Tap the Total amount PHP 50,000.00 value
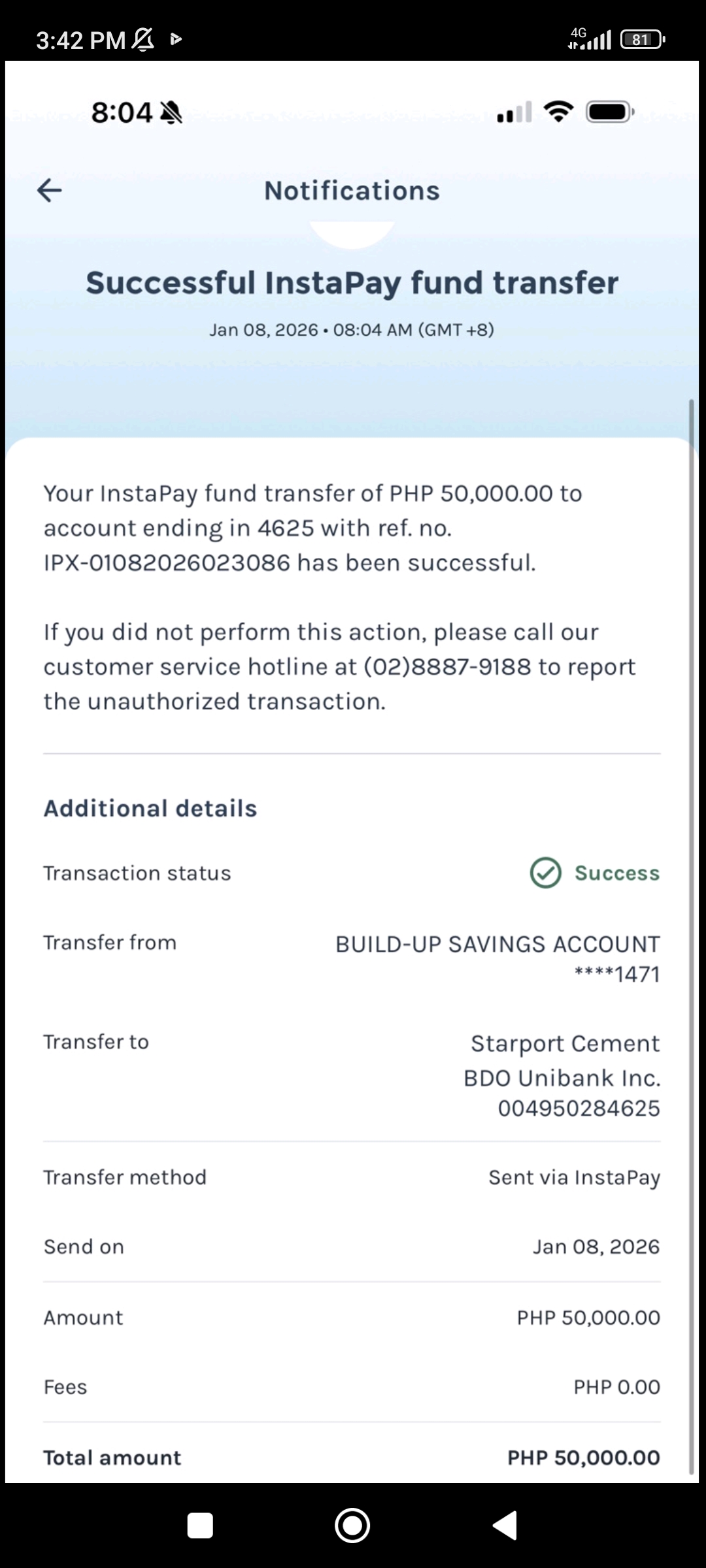 [x=584, y=1458]
